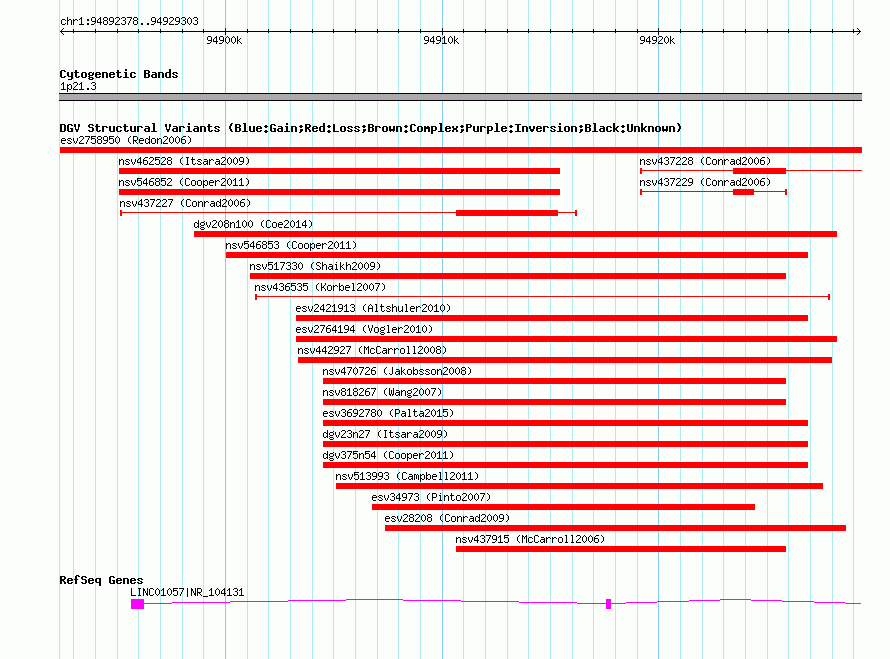Screen dimensions: 890x659
Task: Click the DGV Structural Variants track title
Action: click(370, 128)
